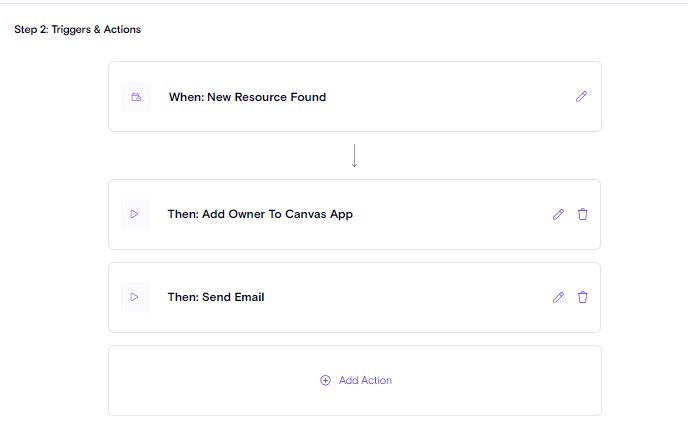Select the 'When: New Resource Found' label
This screenshot has width=688, height=441.
point(247,97)
